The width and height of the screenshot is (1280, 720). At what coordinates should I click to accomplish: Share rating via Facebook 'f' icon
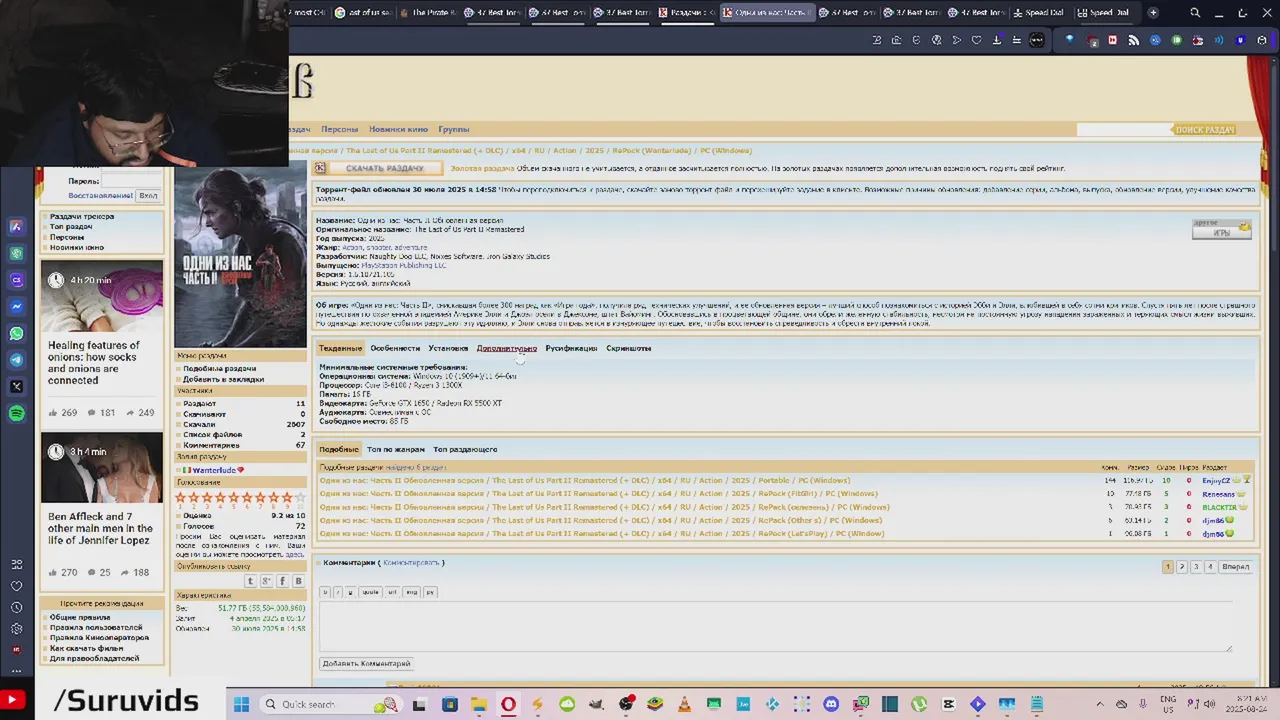(282, 581)
